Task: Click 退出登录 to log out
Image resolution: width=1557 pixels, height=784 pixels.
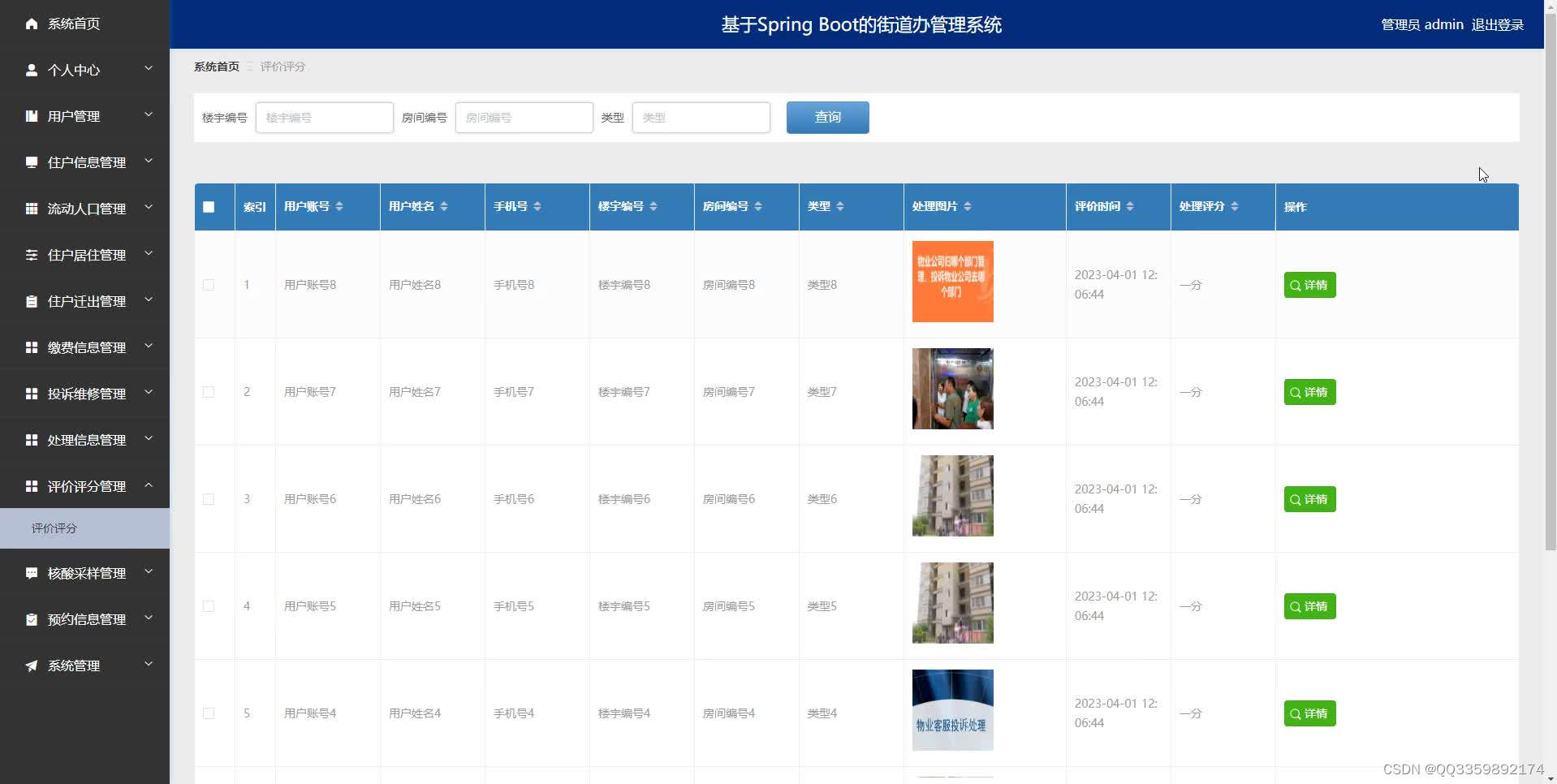Action: click(1497, 24)
